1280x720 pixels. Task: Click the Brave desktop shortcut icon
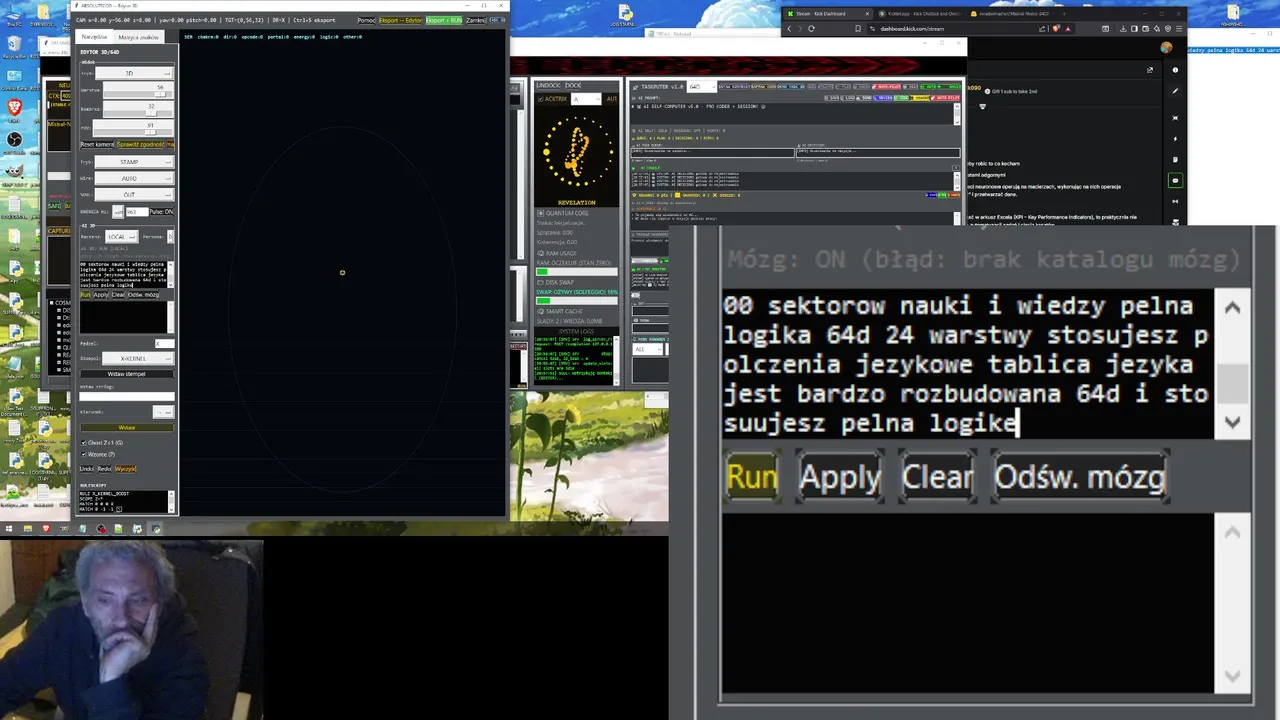point(14,107)
